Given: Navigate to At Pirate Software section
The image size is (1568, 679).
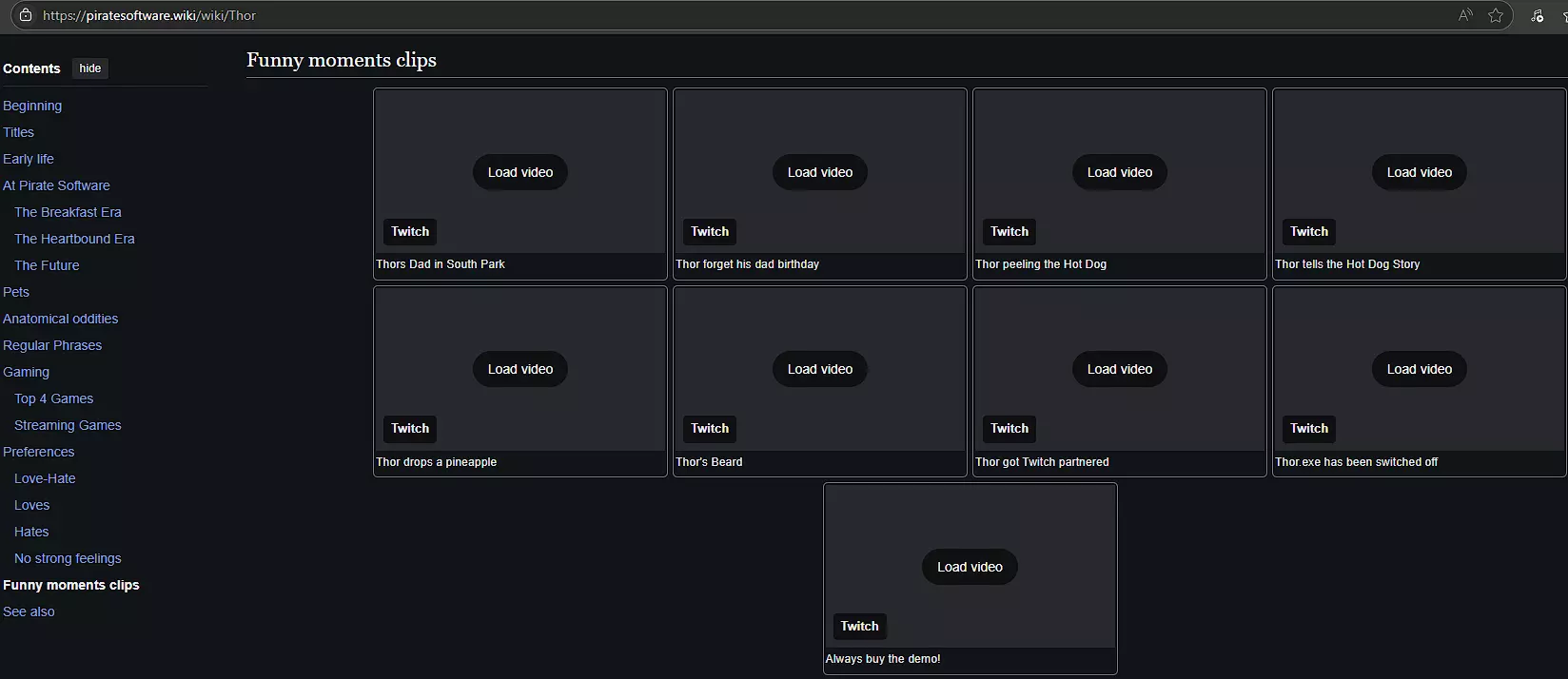Looking at the screenshot, I should coord(56,185).
